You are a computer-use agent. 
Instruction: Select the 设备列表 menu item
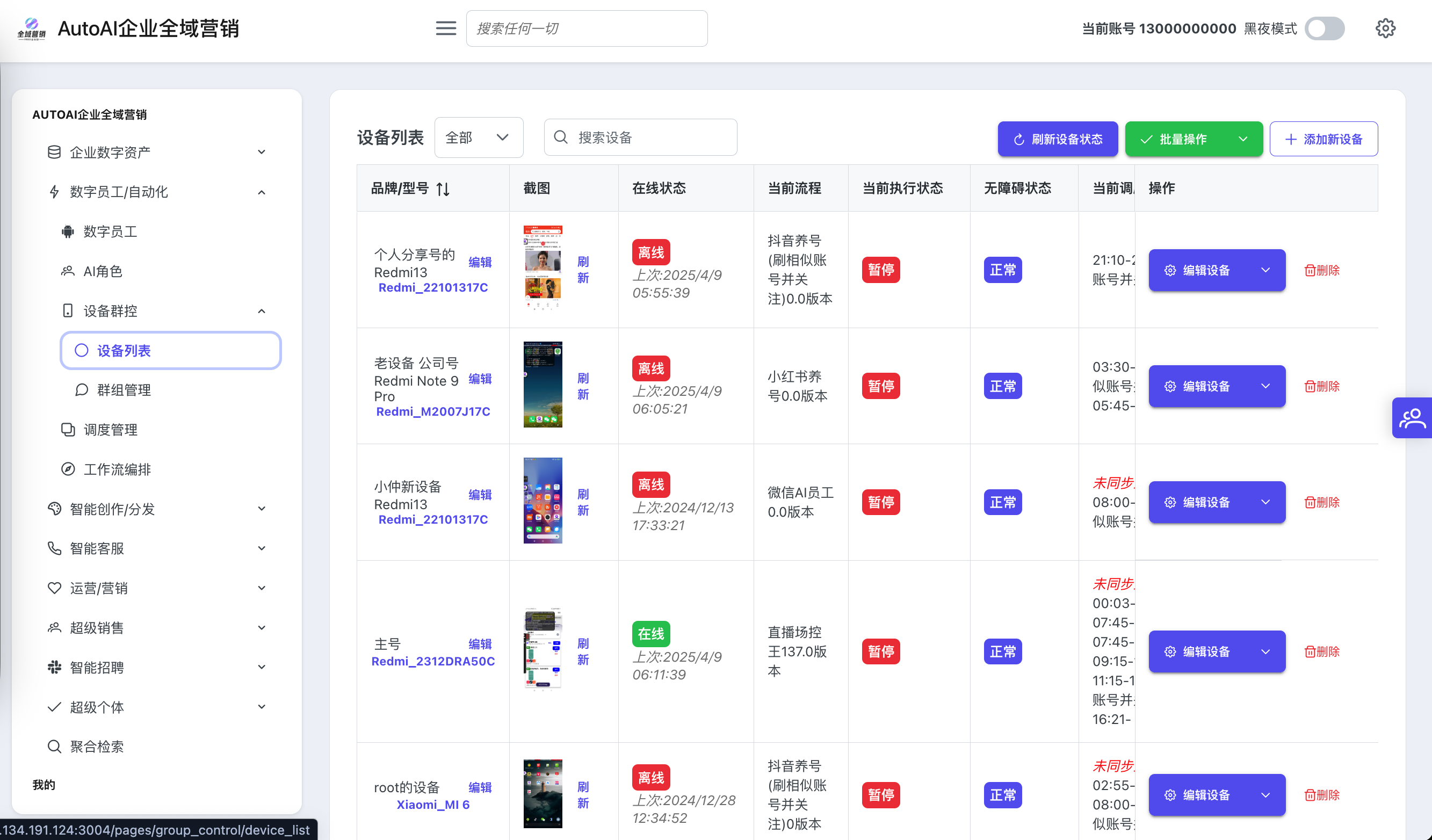(x=170, y=351)
